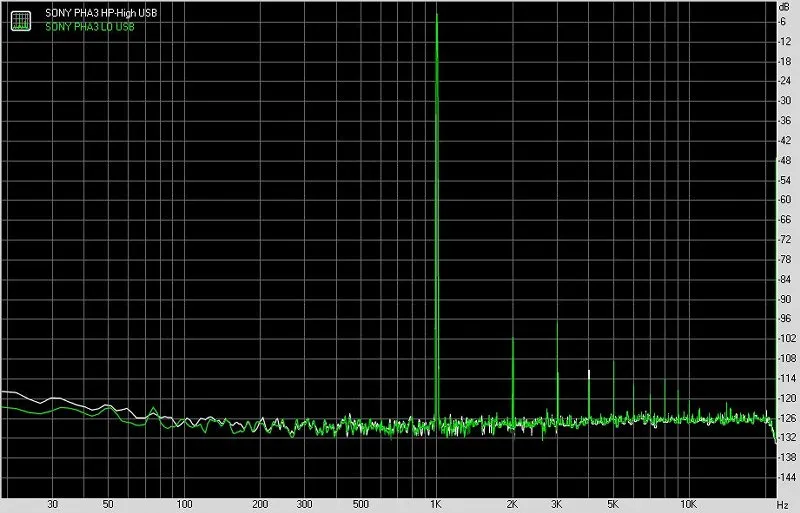Viewport: 800px width, 513px height.
Task: Select the SONY PHA3 HP-High USB legend entry
Action: [x=101, y=13]
